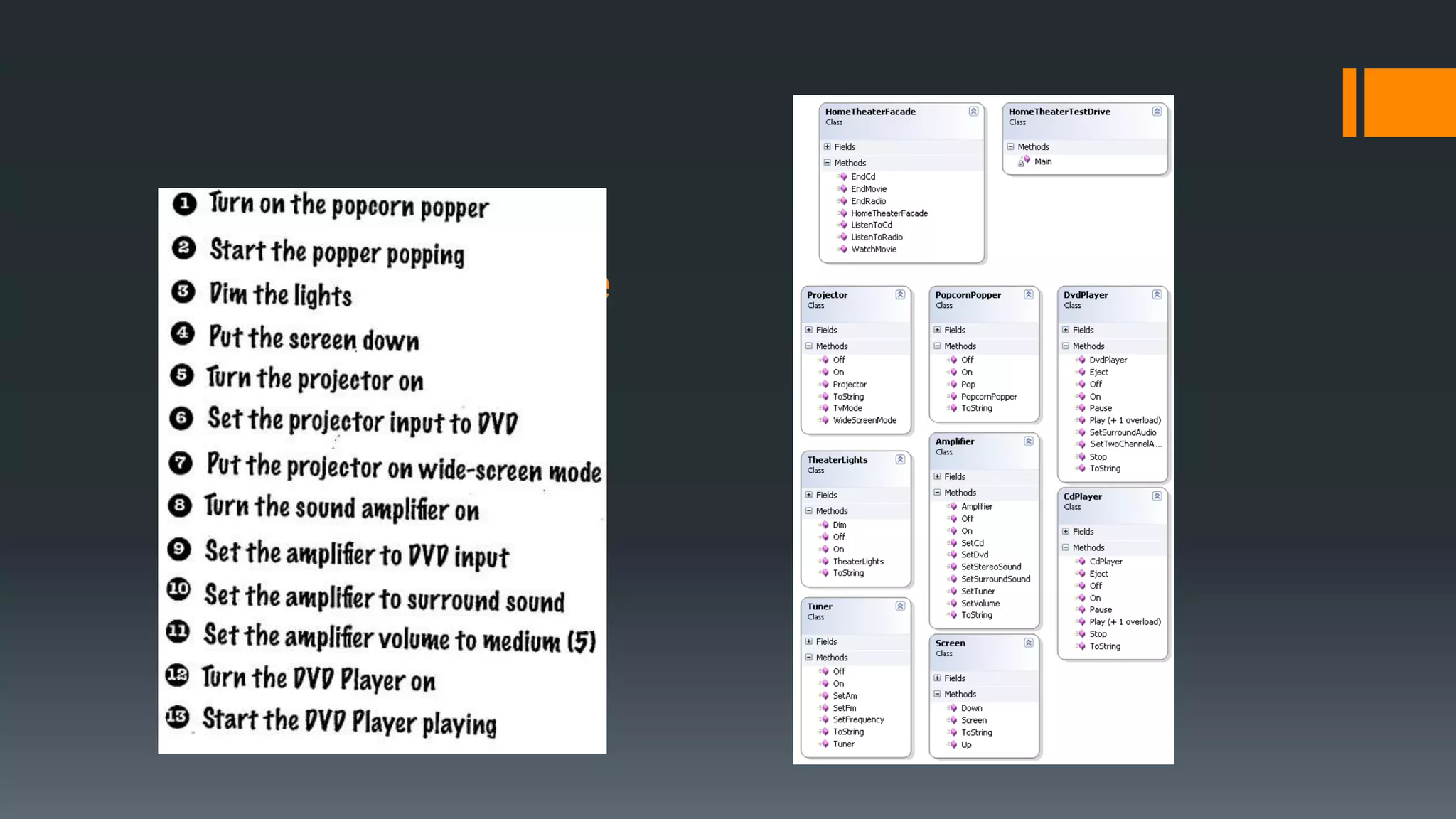Select the Main method in HomeTheaterTestDrive
This screenshot has height=819, width=1456.
pos(1042,161)
